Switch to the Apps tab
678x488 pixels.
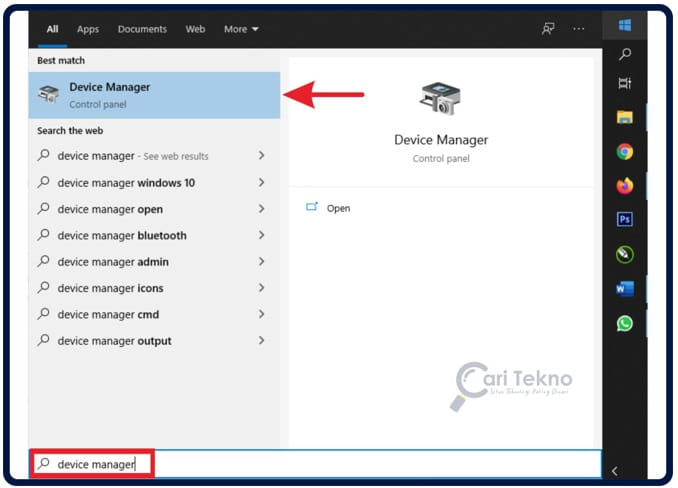[x=88, y=29]
